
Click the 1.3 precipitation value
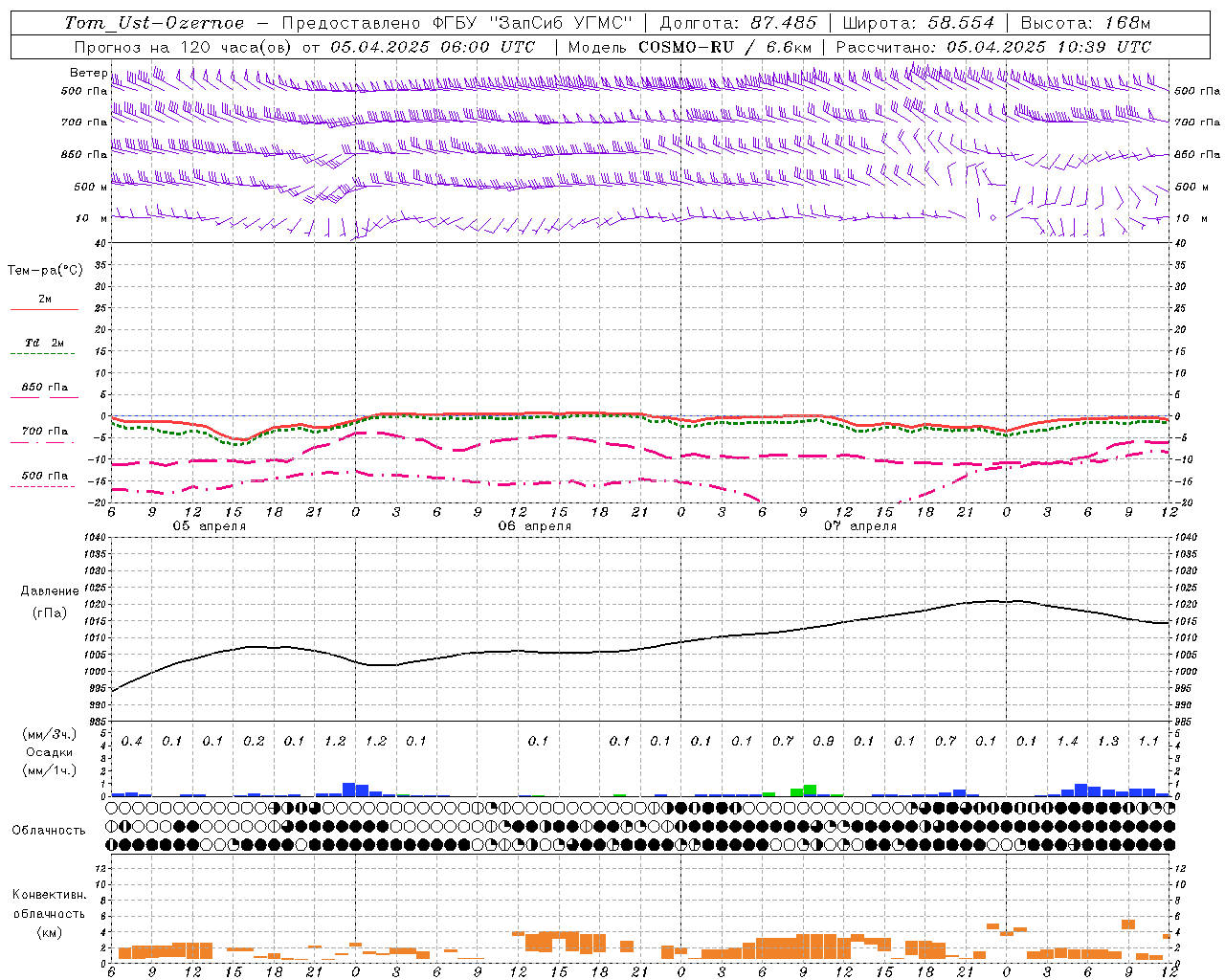tap(1108, 742)
